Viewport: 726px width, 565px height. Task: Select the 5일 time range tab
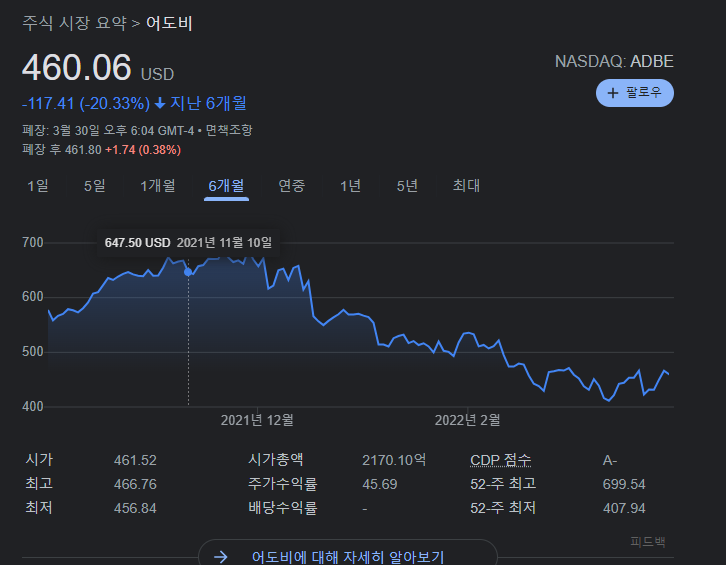(95, 186)
